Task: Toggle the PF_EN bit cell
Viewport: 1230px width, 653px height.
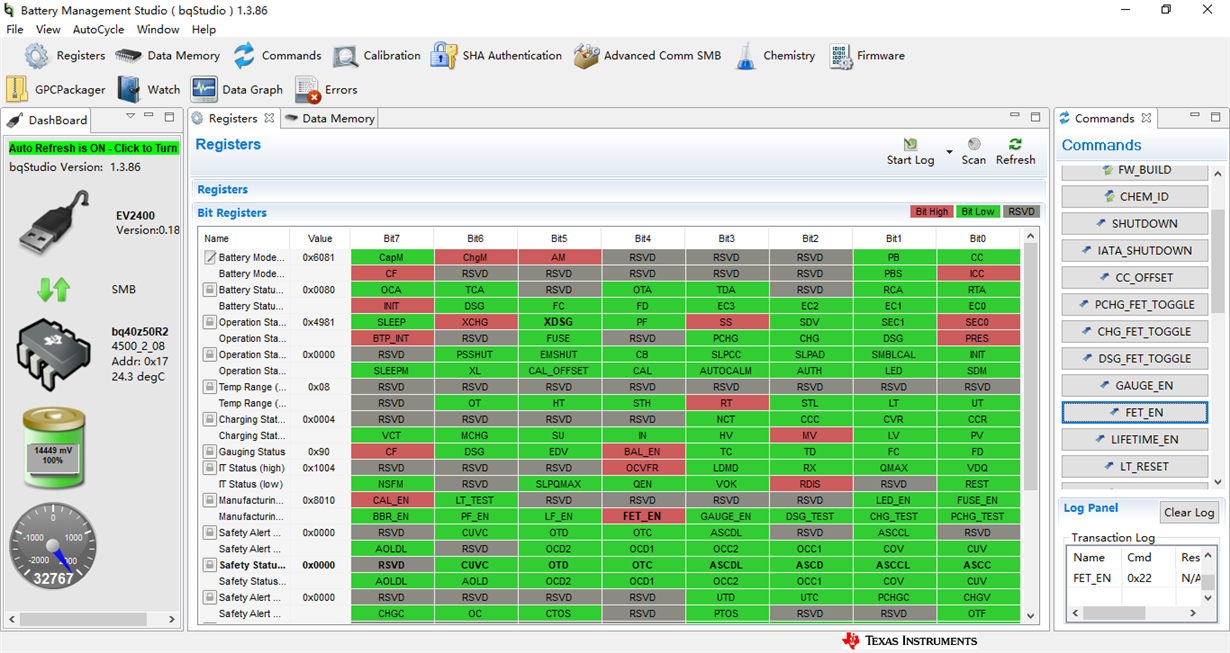Action: point(475,516)
